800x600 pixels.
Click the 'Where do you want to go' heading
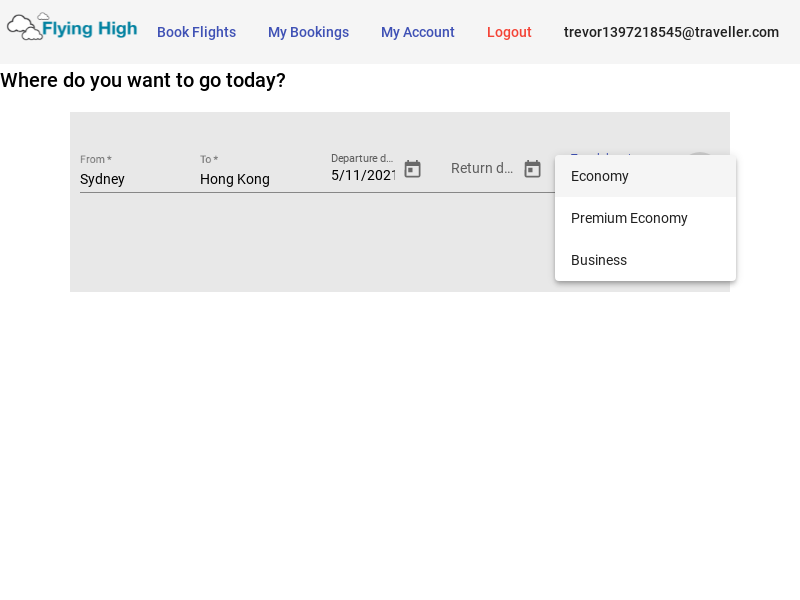[143, 80]
